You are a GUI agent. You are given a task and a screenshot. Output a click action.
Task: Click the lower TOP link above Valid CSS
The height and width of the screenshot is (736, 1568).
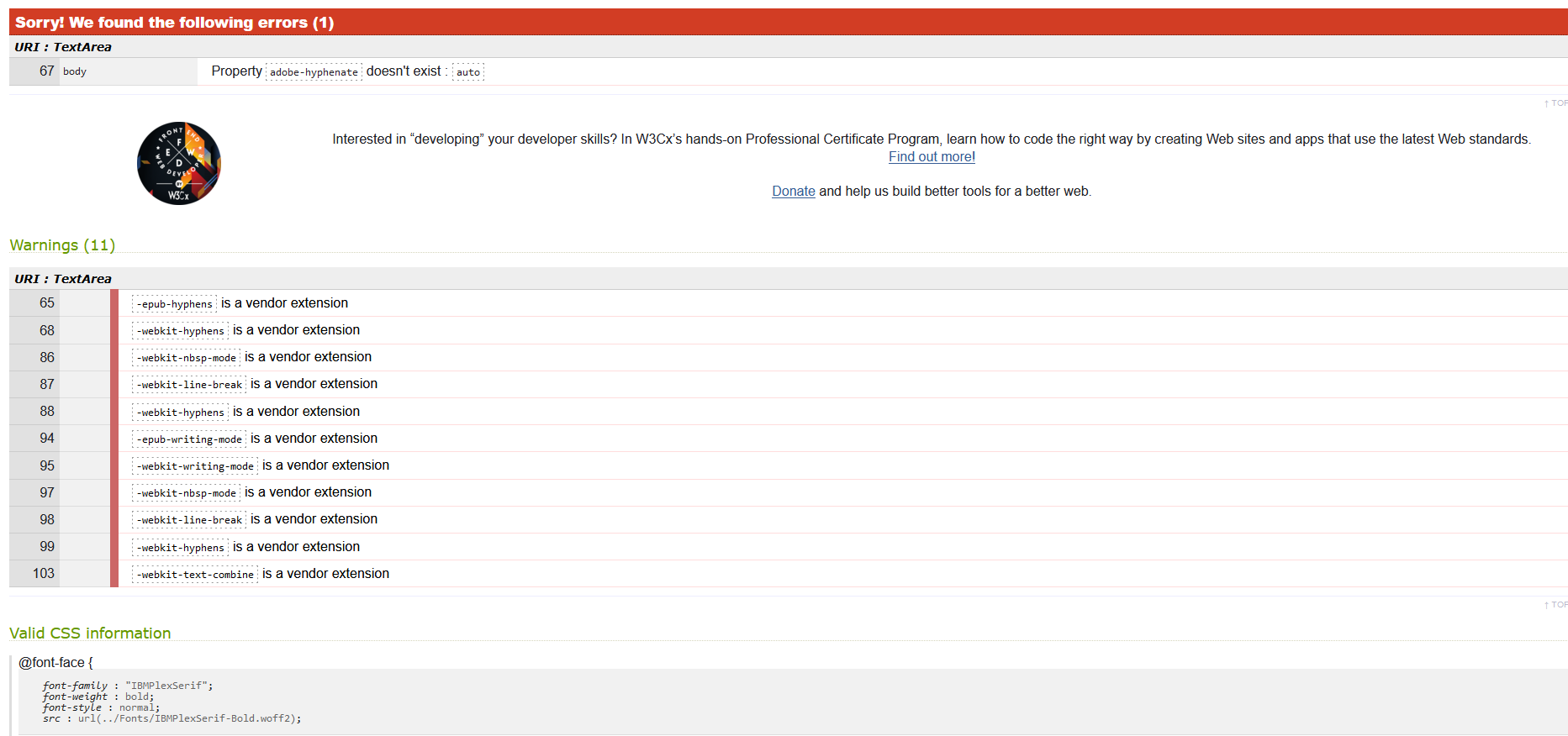(x=1556, y=605)
